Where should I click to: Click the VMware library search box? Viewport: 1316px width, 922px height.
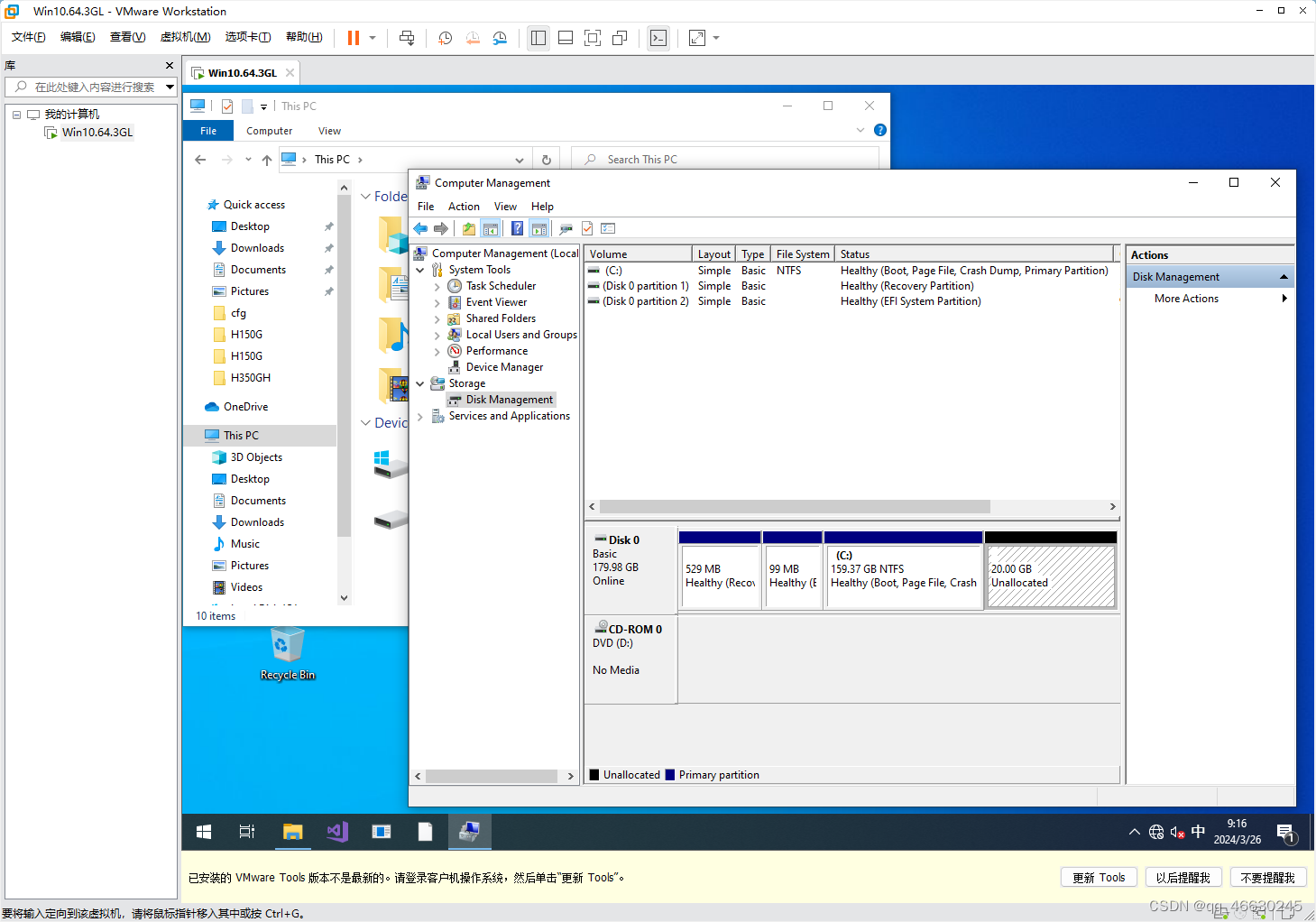click(x=90, y=88)
